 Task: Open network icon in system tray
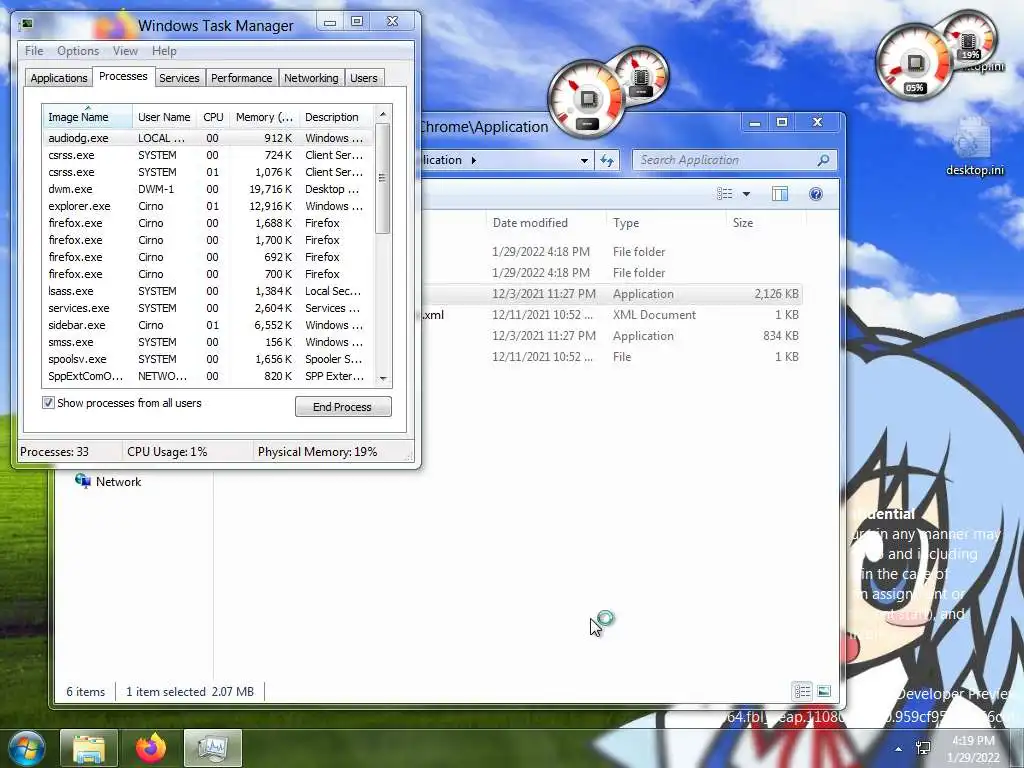point(923,748)
